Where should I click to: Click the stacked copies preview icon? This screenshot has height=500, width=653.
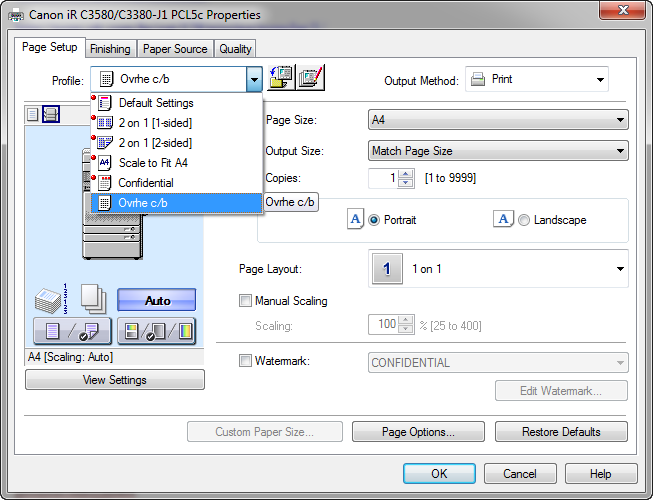pos(93,299)
